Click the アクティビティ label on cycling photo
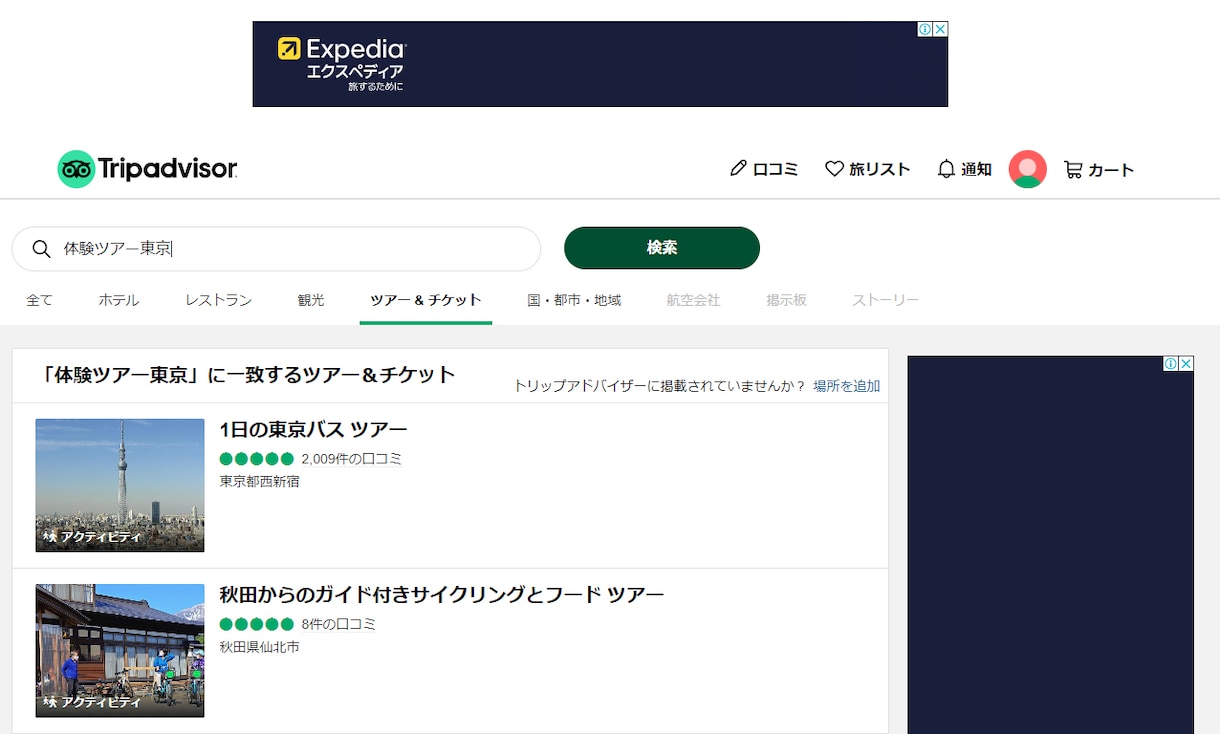Image resolution: width=1220 pixels, height=734 pixels. (x=92, y=702)
